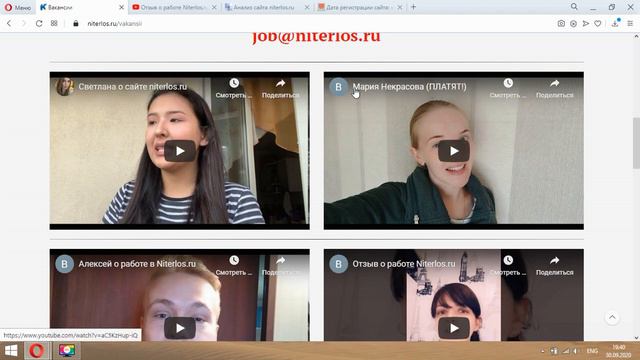Add Светлана video to Watch Later

click(x=234, y=88)
